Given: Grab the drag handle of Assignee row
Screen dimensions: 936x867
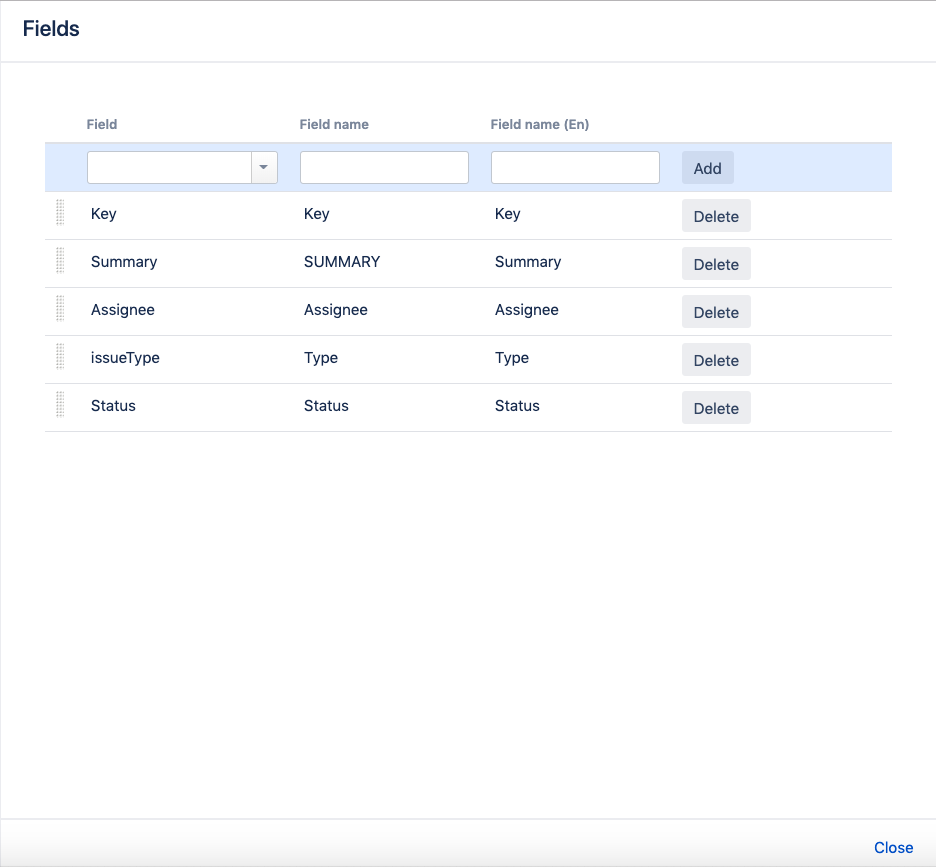Looking at the screenshot, I should (x=60, y=308).
